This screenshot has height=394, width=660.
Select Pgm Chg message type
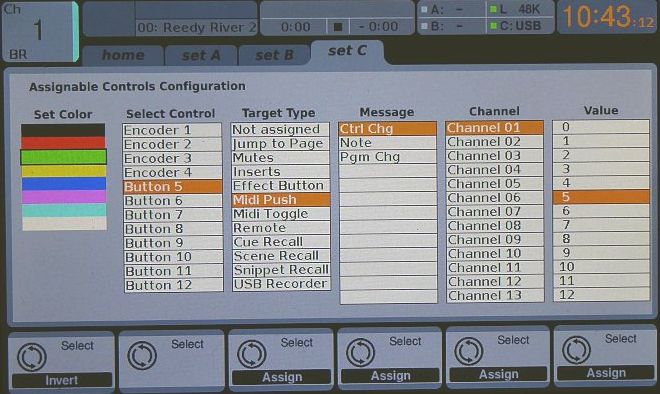tap(387, 157)
